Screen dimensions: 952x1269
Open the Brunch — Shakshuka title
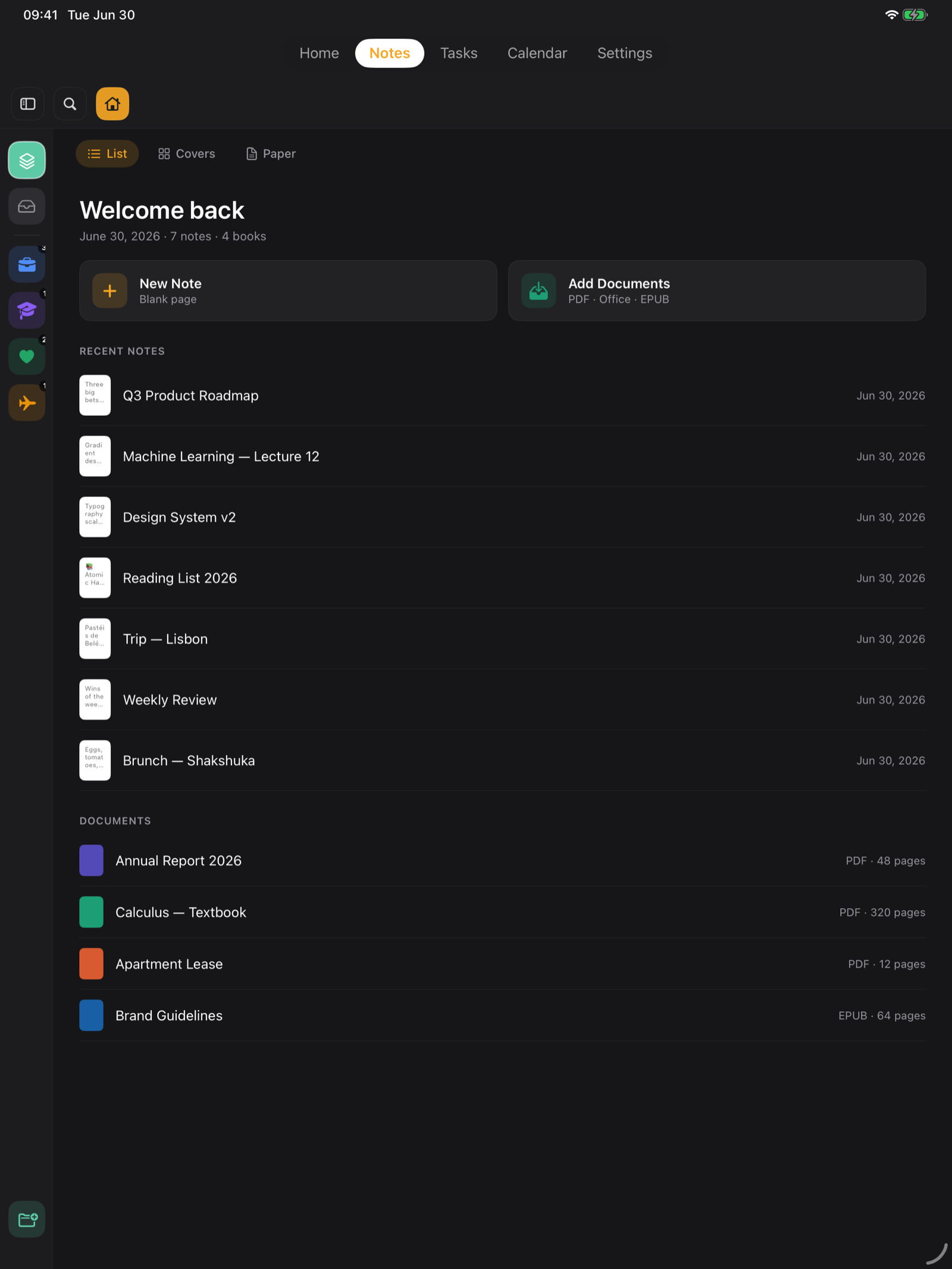189,761
